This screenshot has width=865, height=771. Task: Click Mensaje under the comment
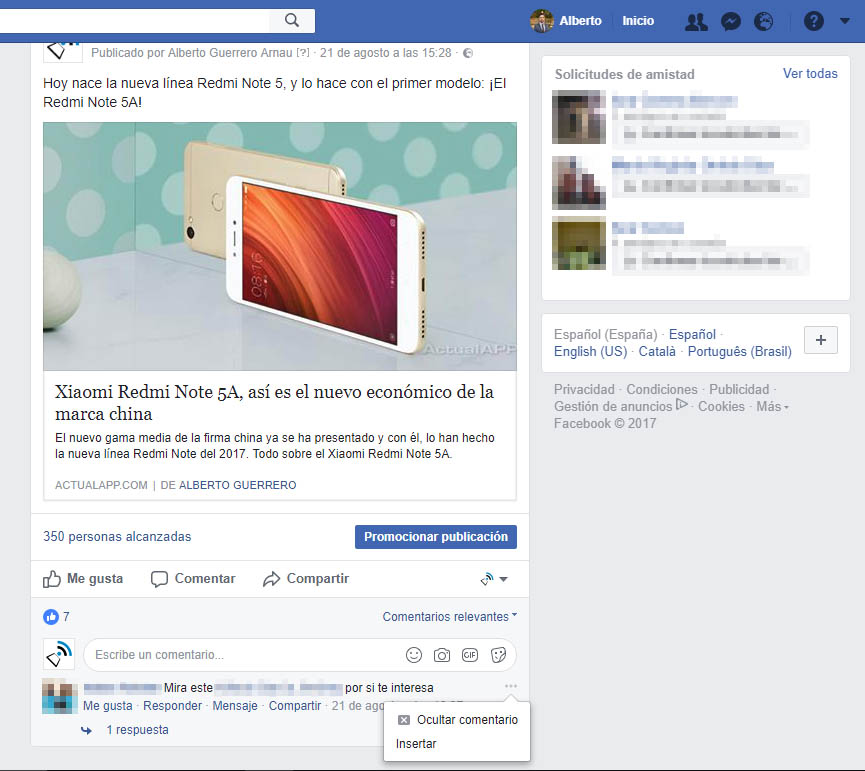tap(235, 706)
